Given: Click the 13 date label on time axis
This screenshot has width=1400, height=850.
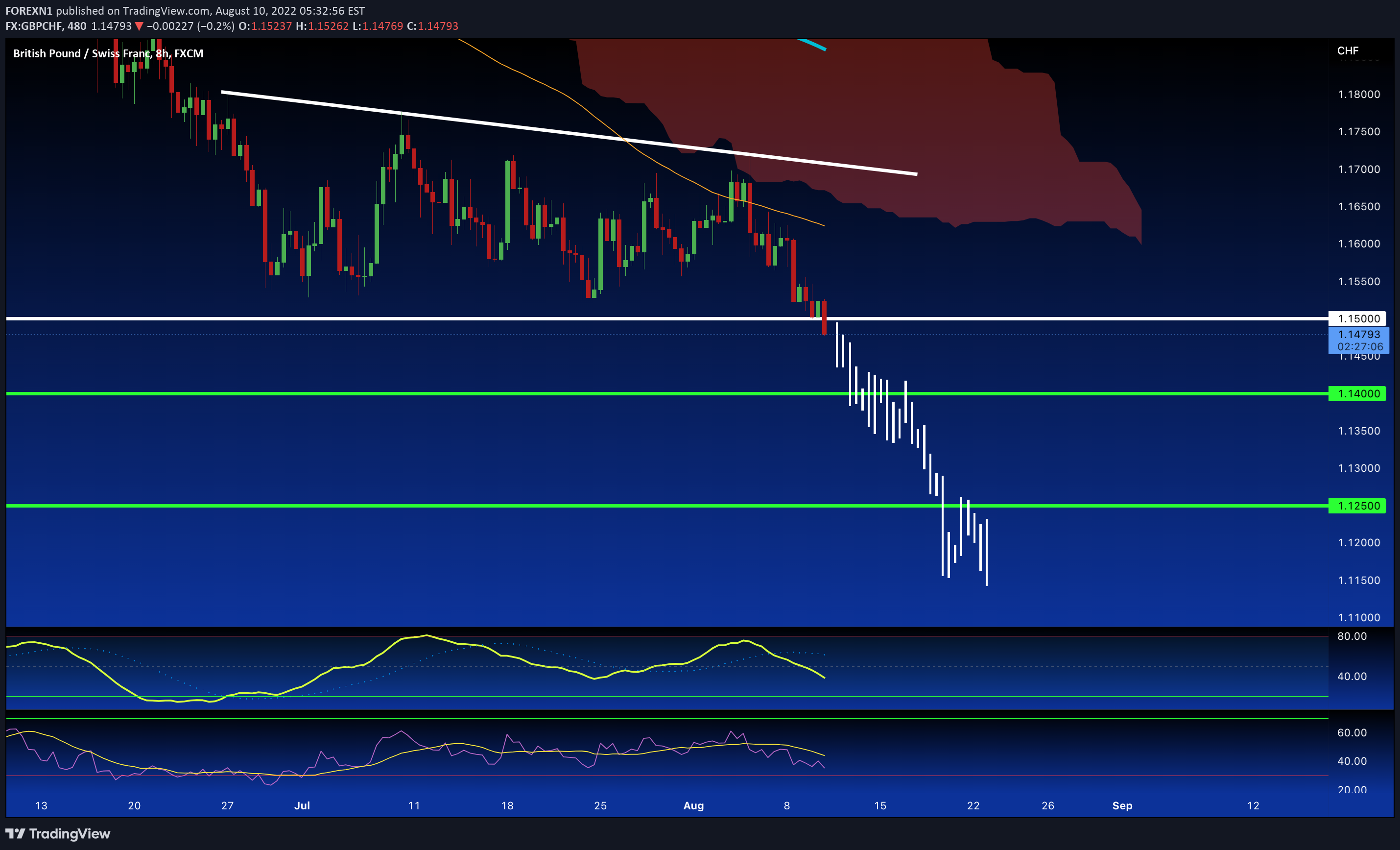Looking at the screenshot, I should point(41,805).
